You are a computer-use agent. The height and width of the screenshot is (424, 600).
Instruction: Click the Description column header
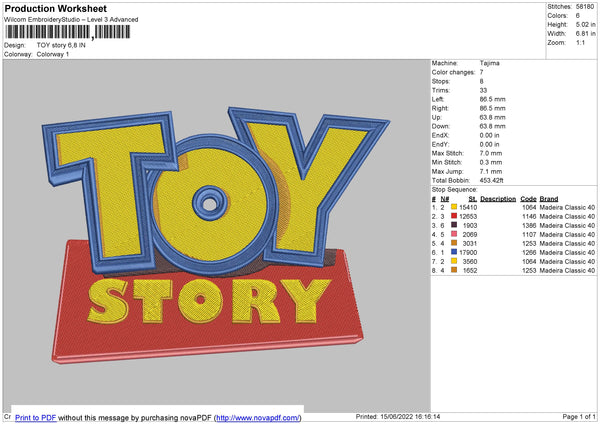tap(498, 199)
